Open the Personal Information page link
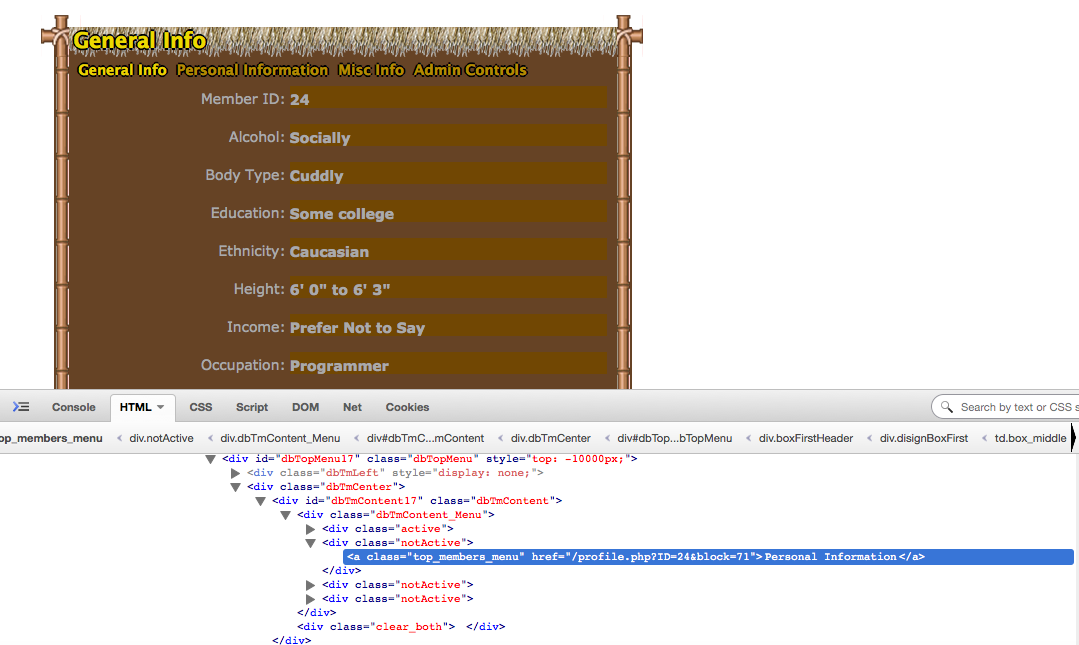The height and width of the screenshot is (645, 1079). 252,70
